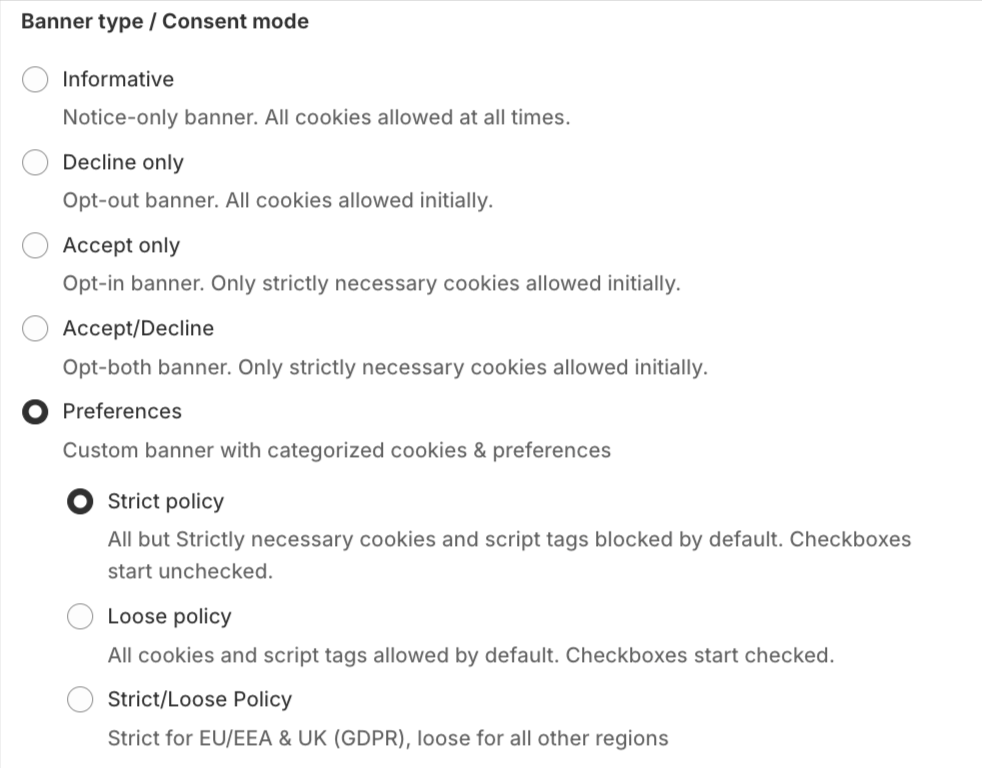
Task: Select the Informative radio button
Action: click(x=35, y=80)
